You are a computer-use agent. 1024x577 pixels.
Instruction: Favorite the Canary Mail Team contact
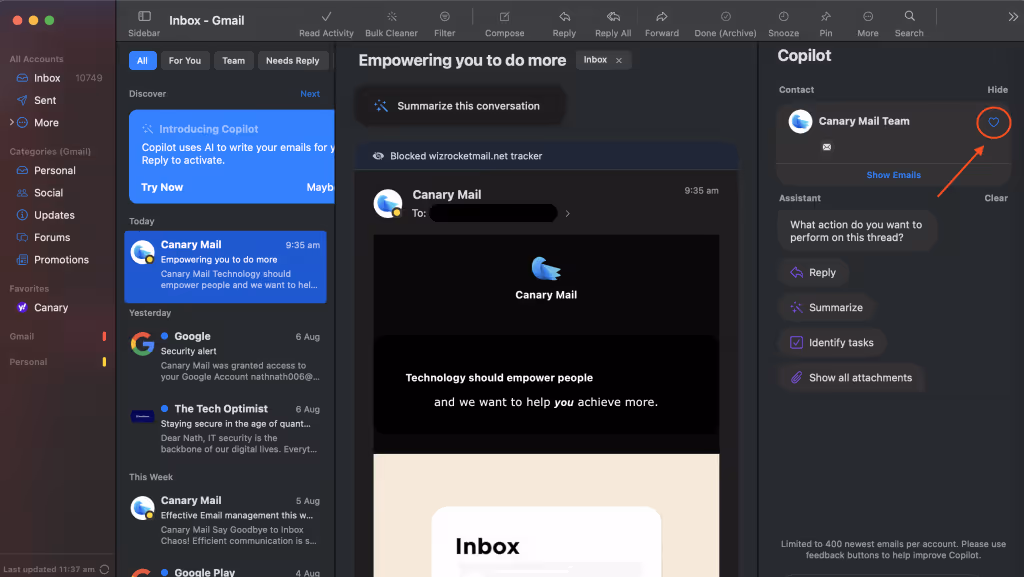[x=993, y=122]
